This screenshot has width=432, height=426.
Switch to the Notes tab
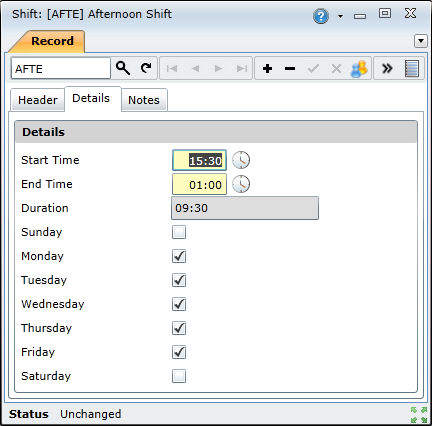(x=144, y=100)
